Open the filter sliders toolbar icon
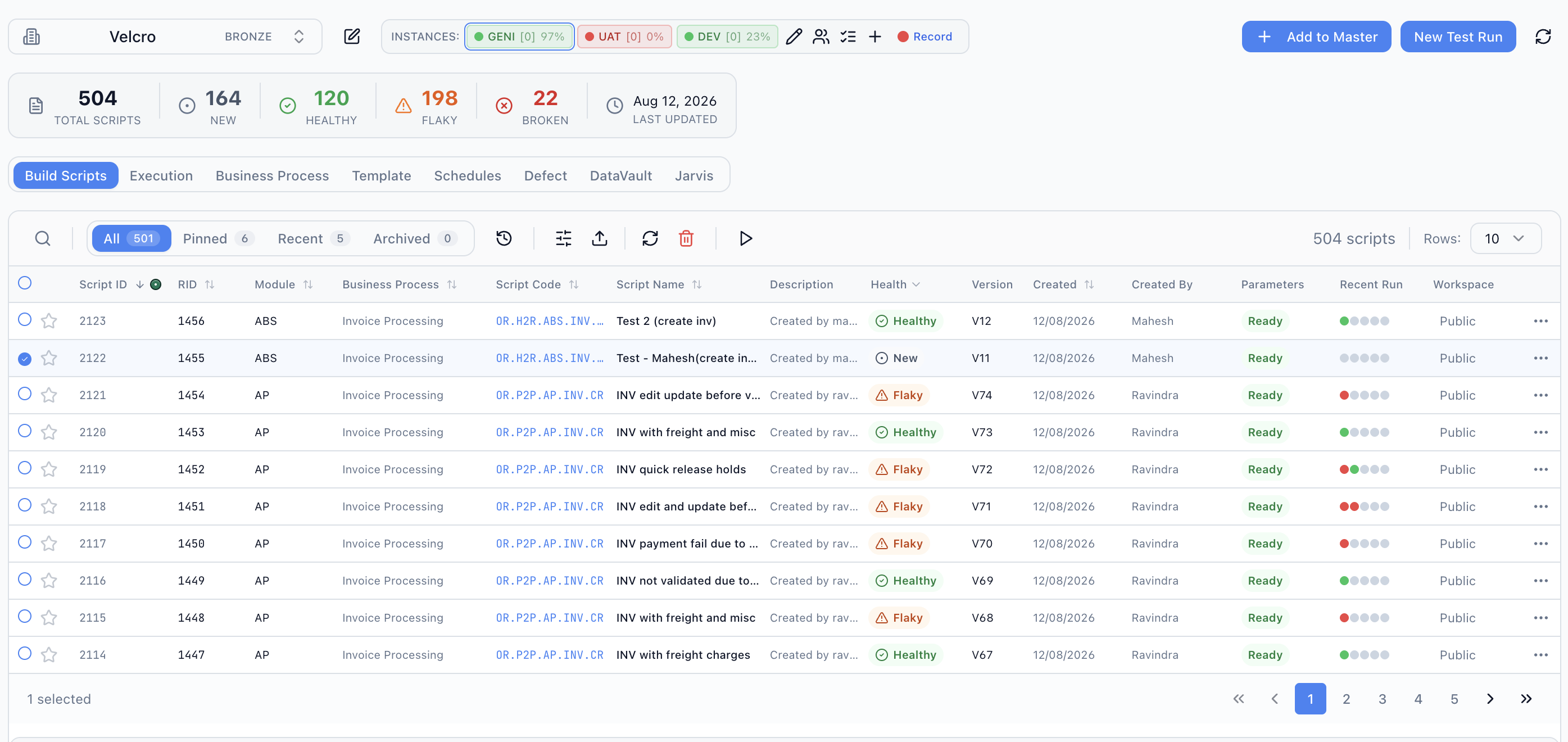The height and width of the screenshot is (742, 1568). (x=564, y=238)
